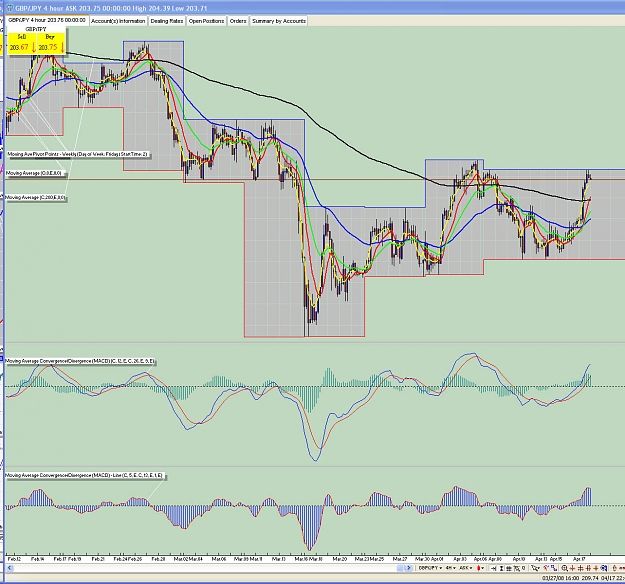This screenshot has width=625, height=584.
Task: Select the upper MACD indicator label
Action: click(x=80, y=361)
